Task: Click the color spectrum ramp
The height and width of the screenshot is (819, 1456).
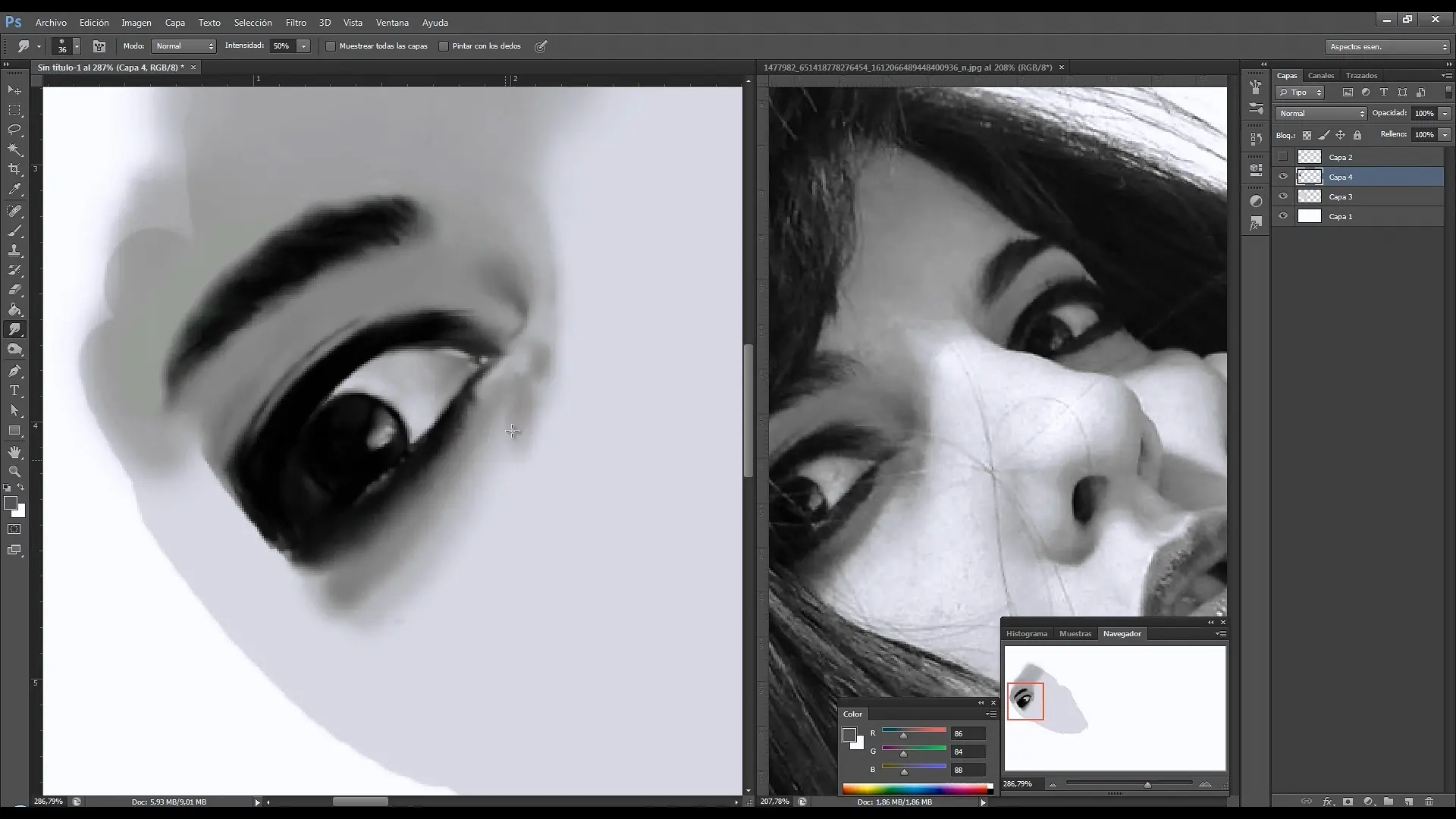Action: 918,789
